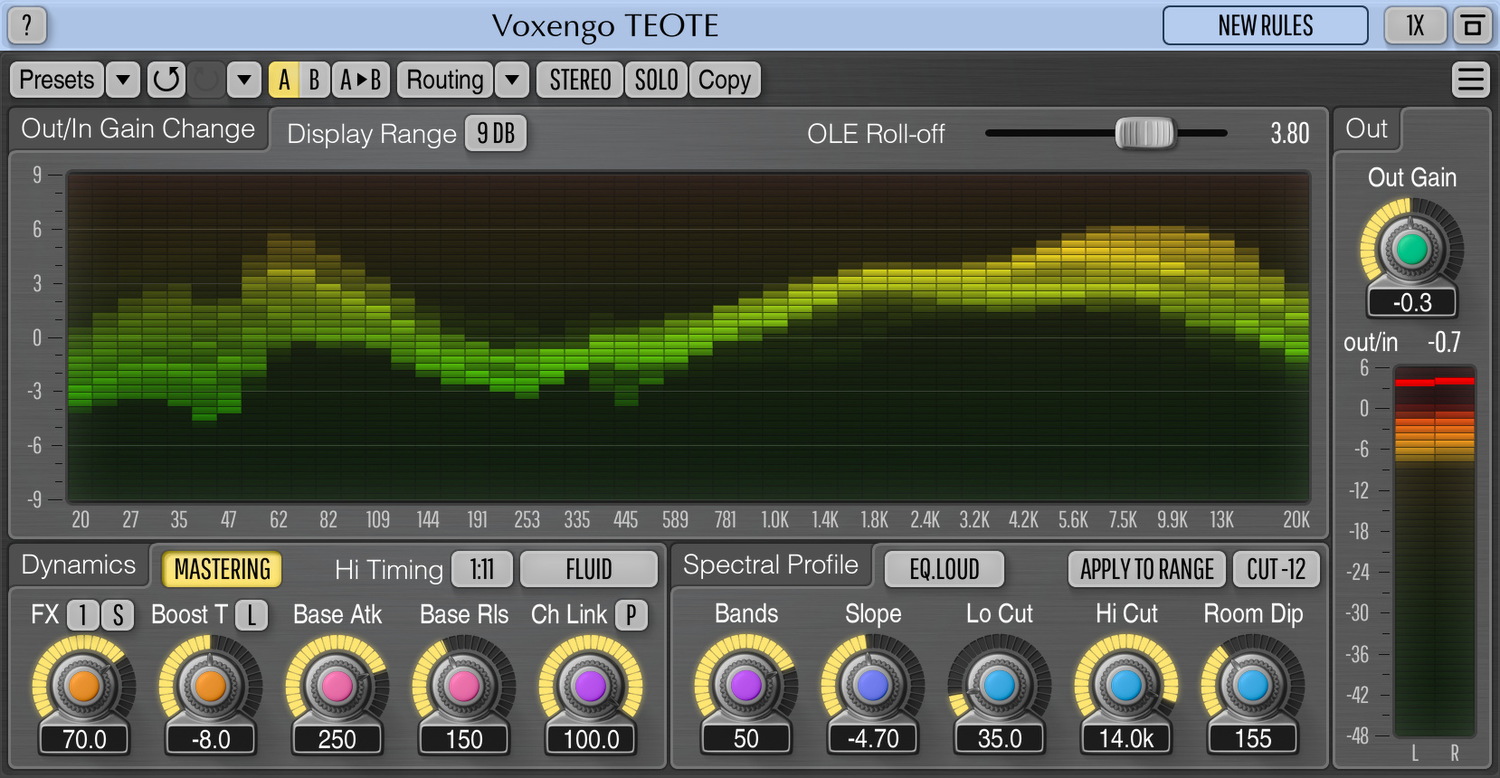Click the undo arrow icon
This screenshot has width=1500, height=778.
tap(166, 80)
